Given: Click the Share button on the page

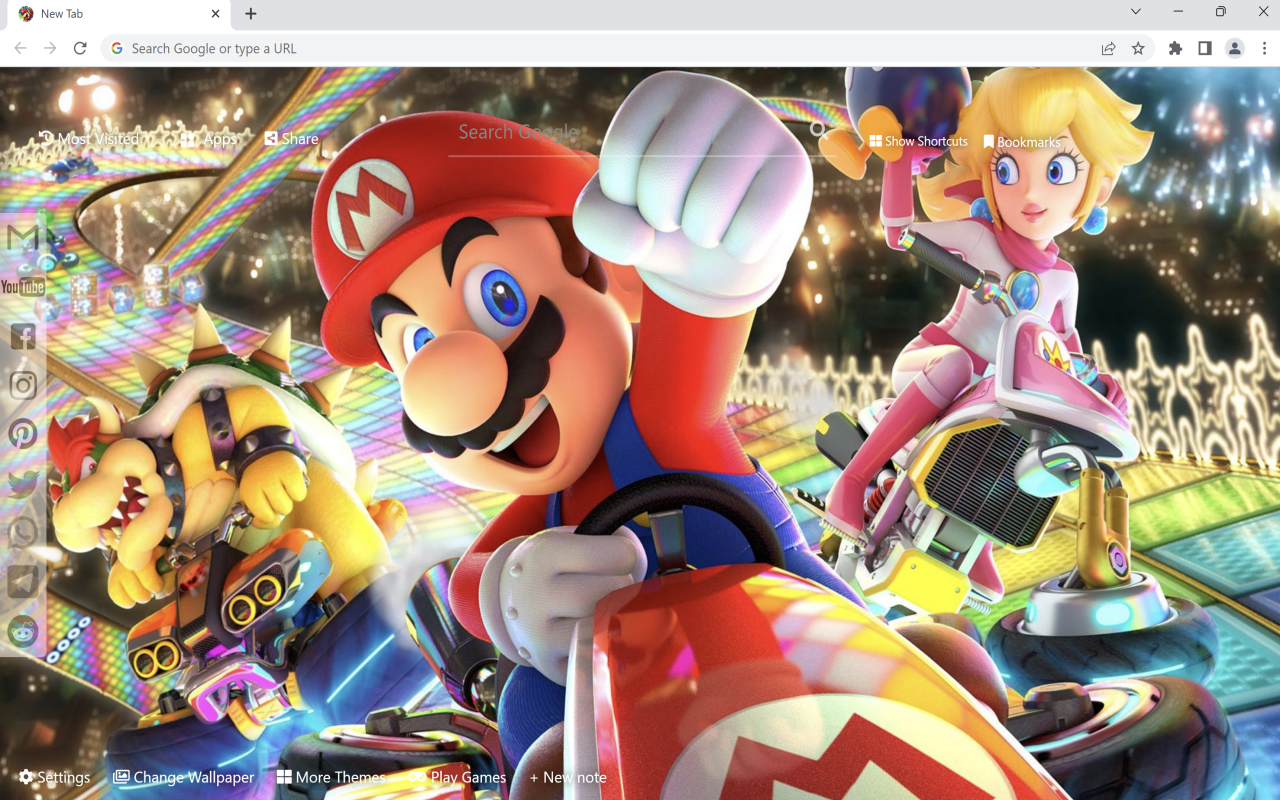Looking at the screenshot, I should pyautogui.click(x=291, y=139).
